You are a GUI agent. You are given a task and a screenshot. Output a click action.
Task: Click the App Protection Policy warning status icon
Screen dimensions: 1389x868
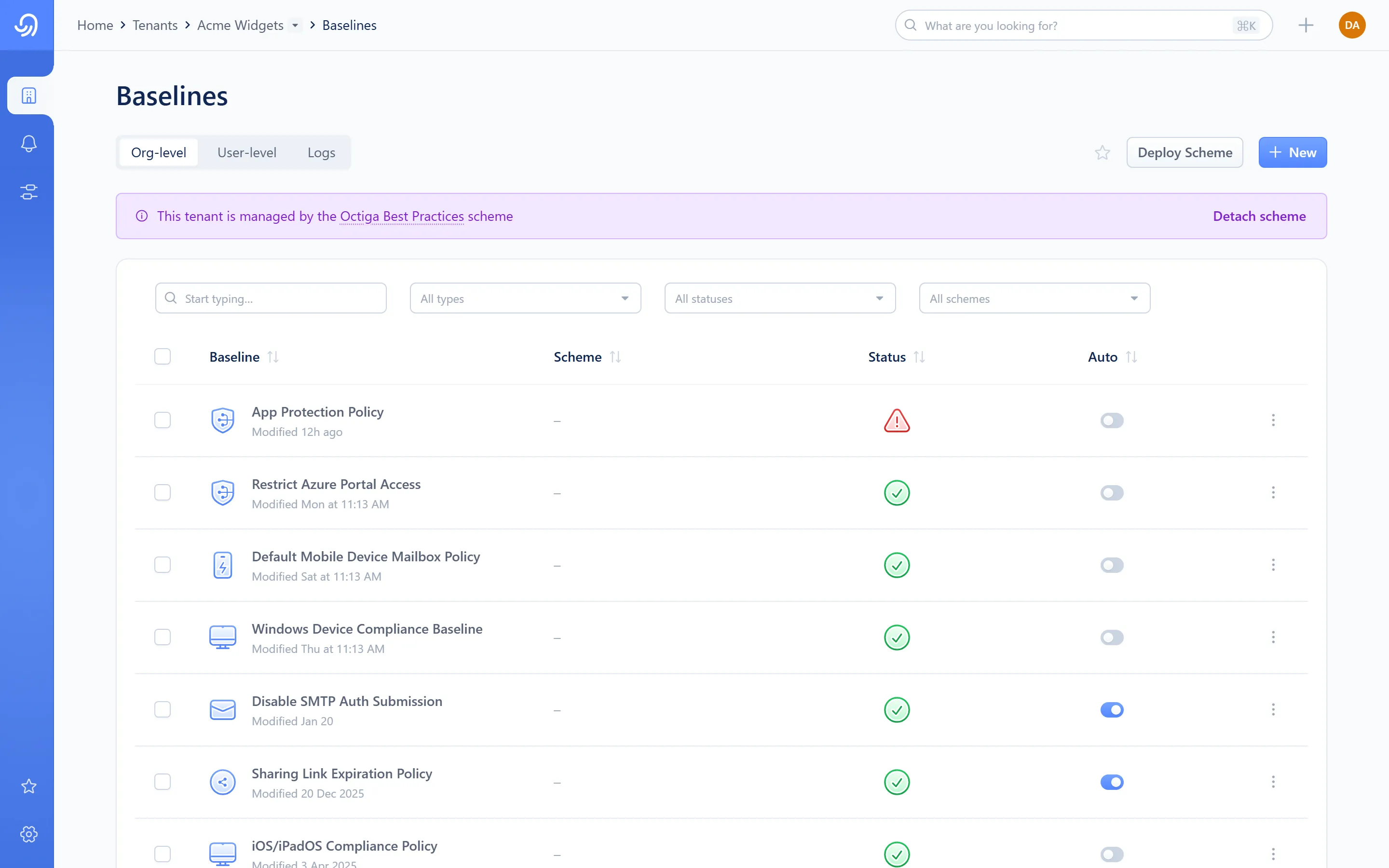897,420
